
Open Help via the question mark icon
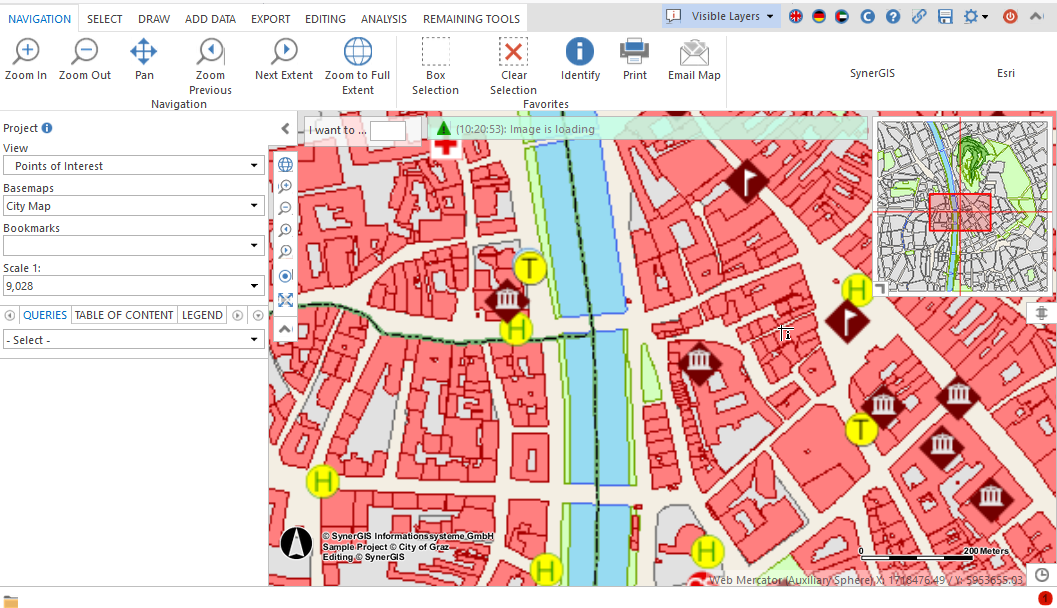point(891,17)
